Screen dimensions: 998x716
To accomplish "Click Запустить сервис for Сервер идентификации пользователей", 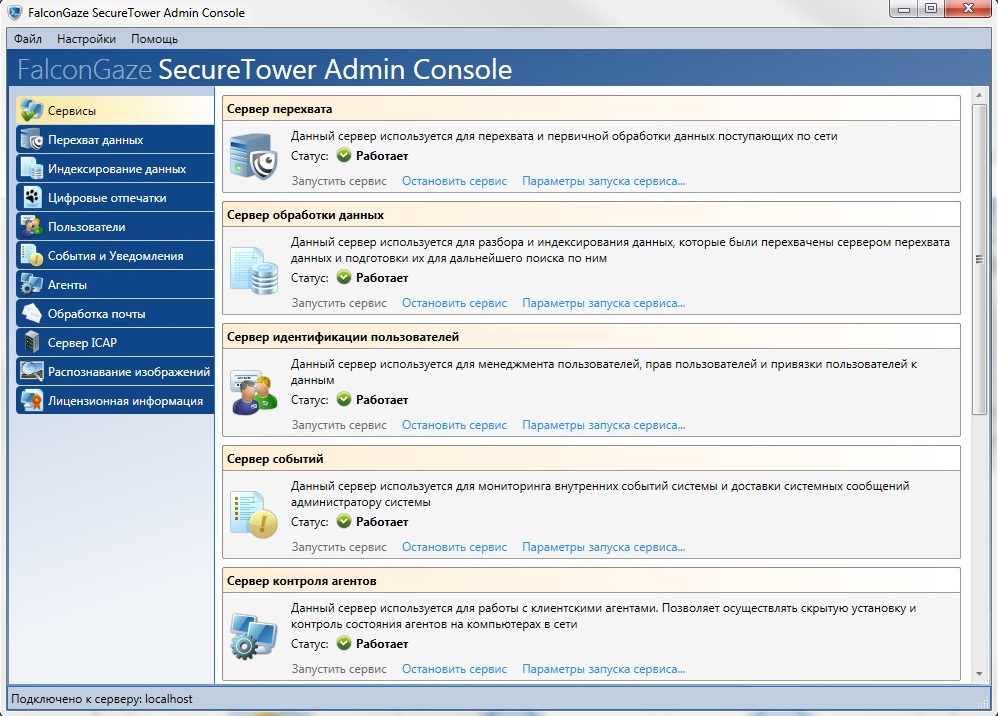I will (x=339, y=425).
